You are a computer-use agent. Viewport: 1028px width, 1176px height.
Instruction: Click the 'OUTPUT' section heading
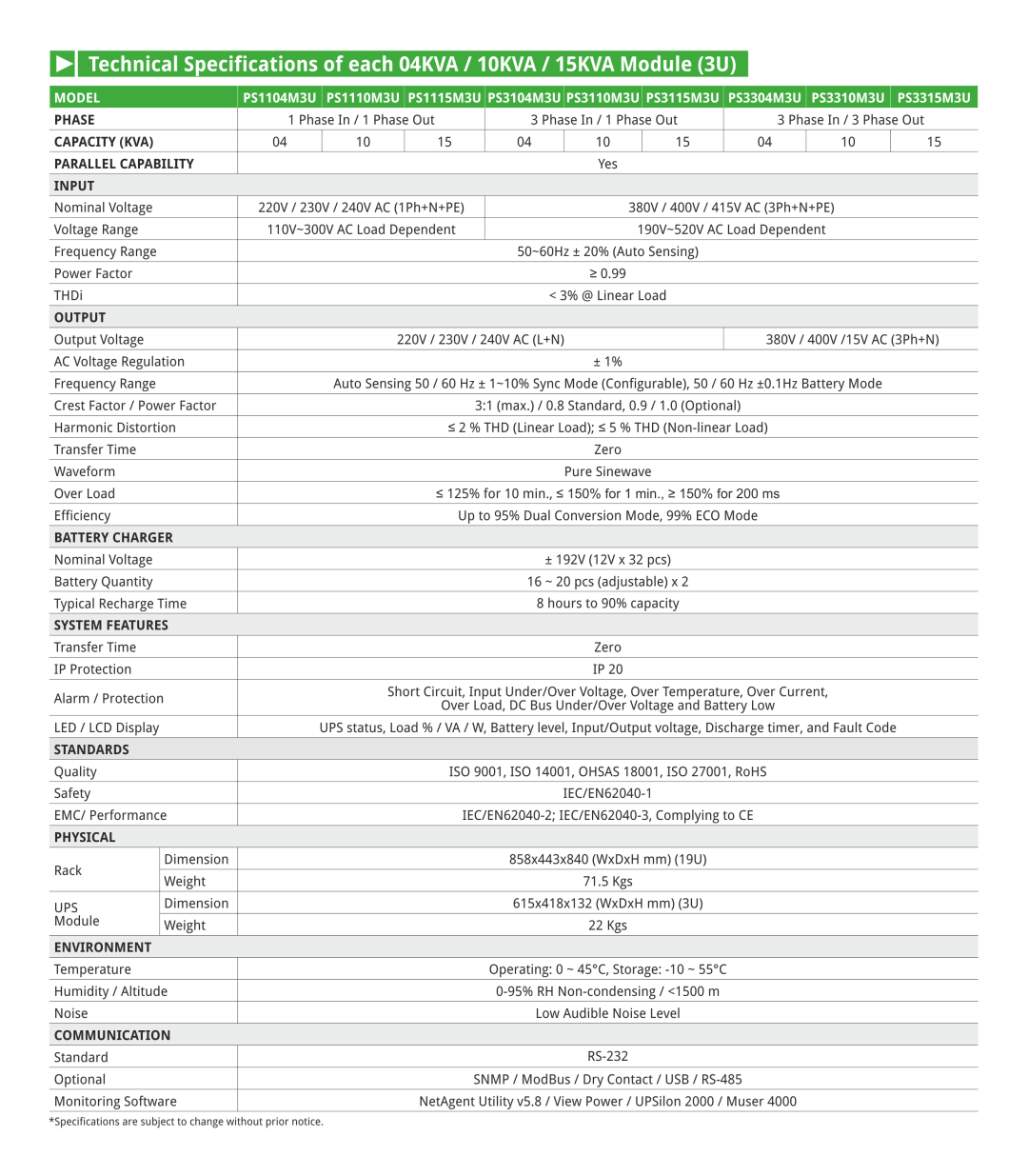(x=80, y=317)
